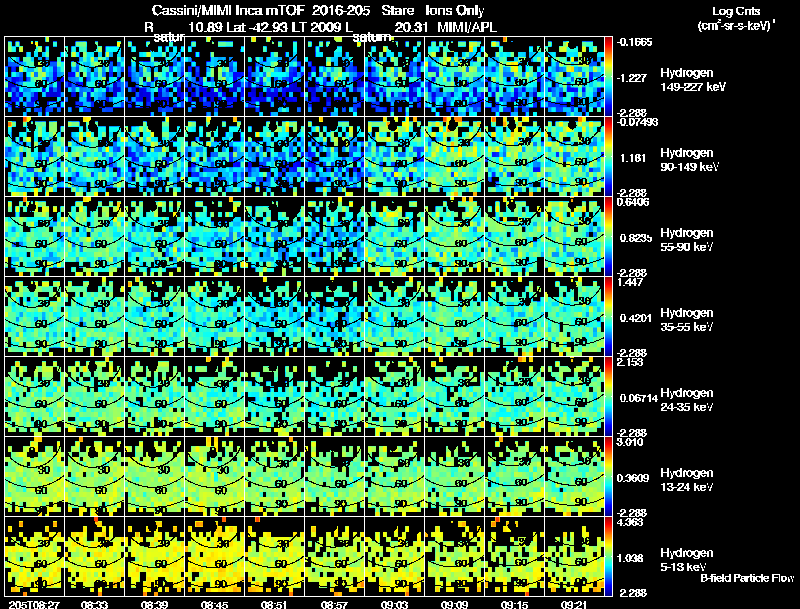Click the Cassini/MIMI Inca mTOF title text
This screenshot has width=800, height=609.
229,11
